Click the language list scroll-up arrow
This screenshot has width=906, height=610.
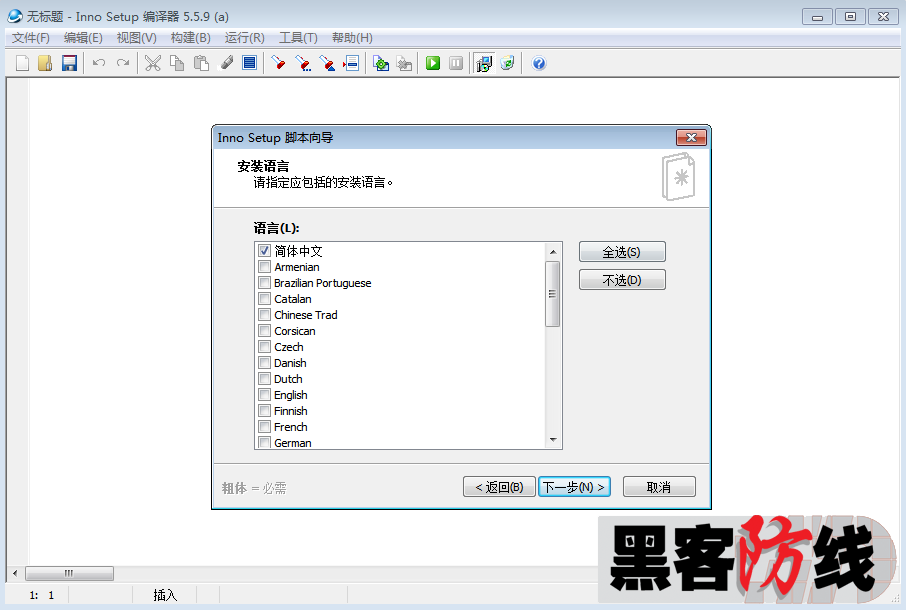tap(553, 252)
